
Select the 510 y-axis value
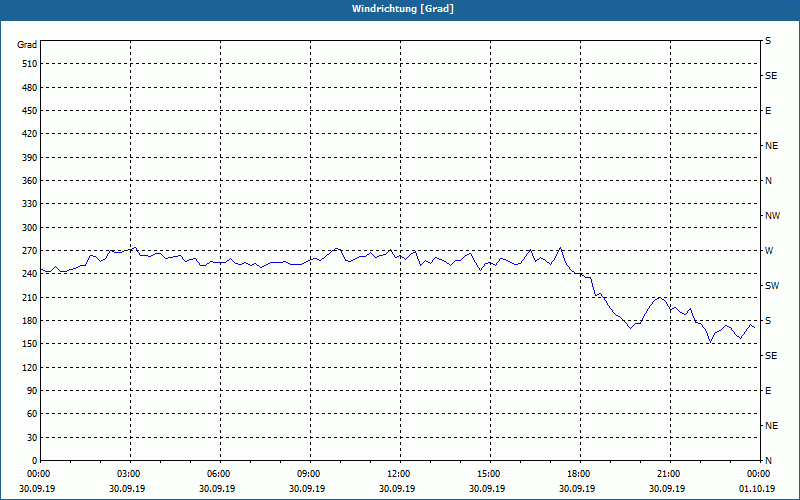(30, 64)
